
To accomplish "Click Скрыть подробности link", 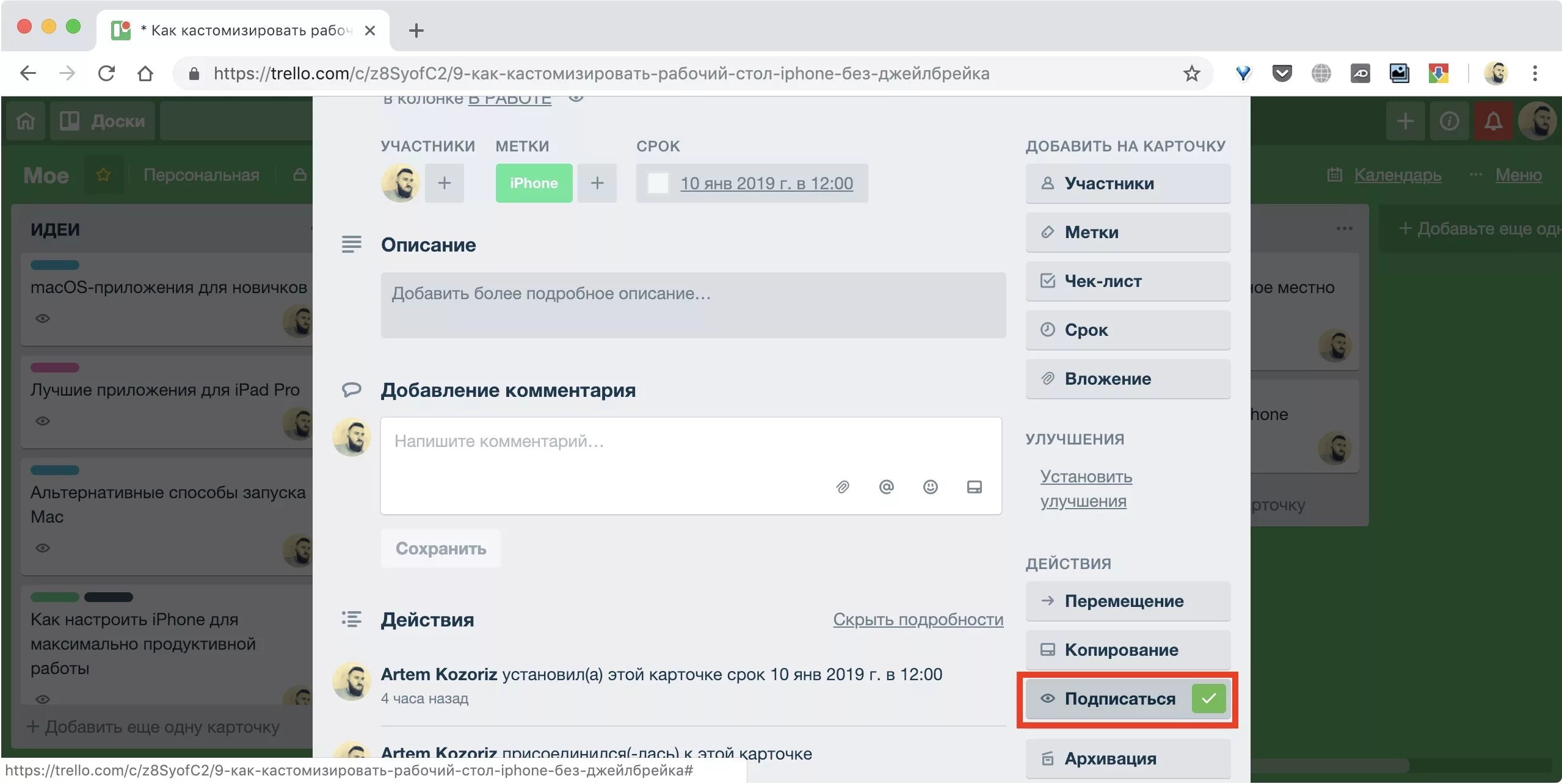I will (x=918, y=619).
